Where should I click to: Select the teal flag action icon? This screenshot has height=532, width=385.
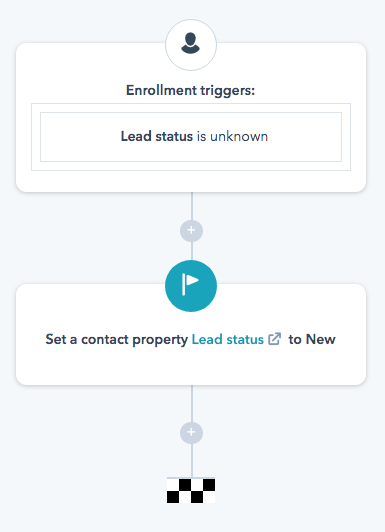[191, 286]
